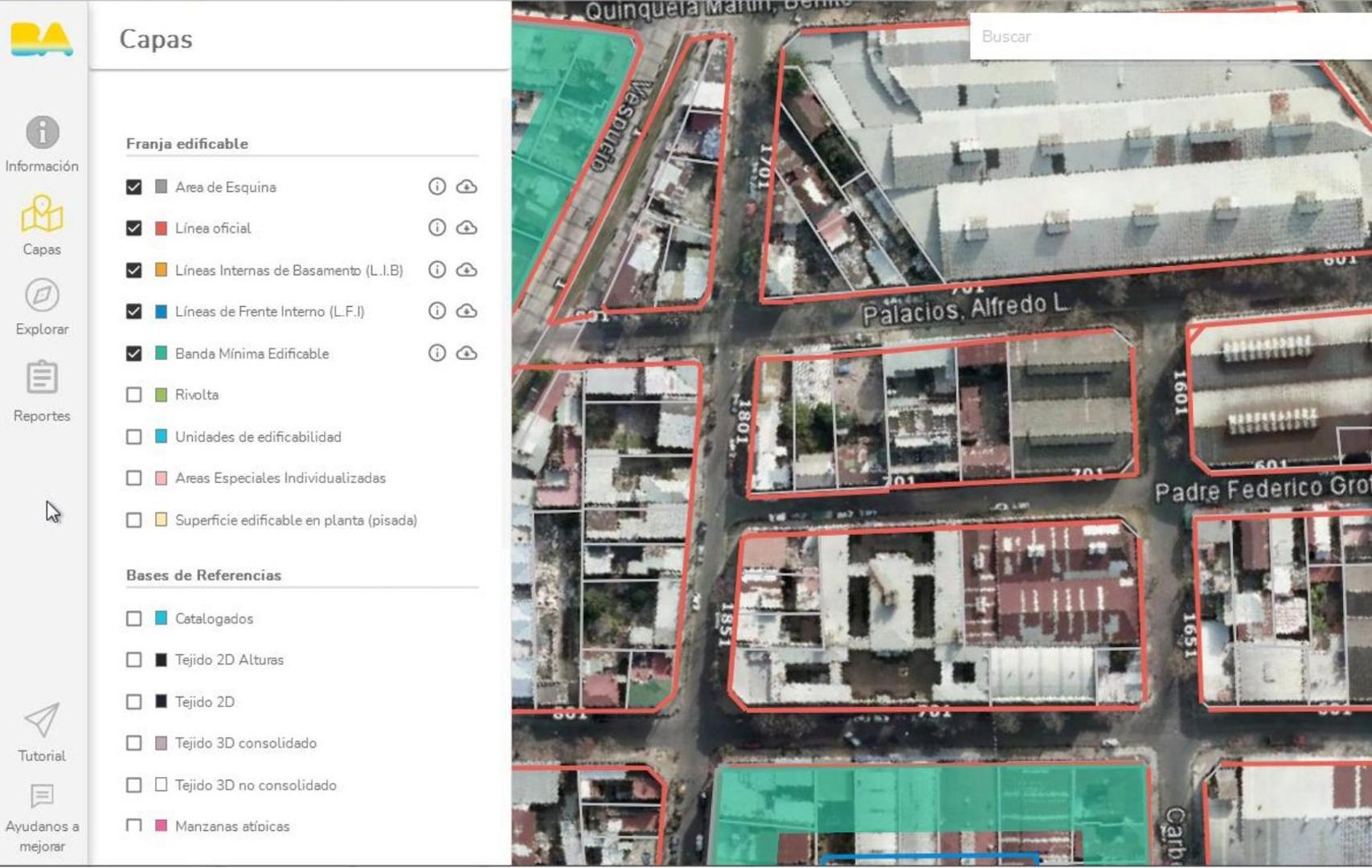Open the Explorar compass icon
This screenshot has width=1372, height=868.
(x=42, y=295)
